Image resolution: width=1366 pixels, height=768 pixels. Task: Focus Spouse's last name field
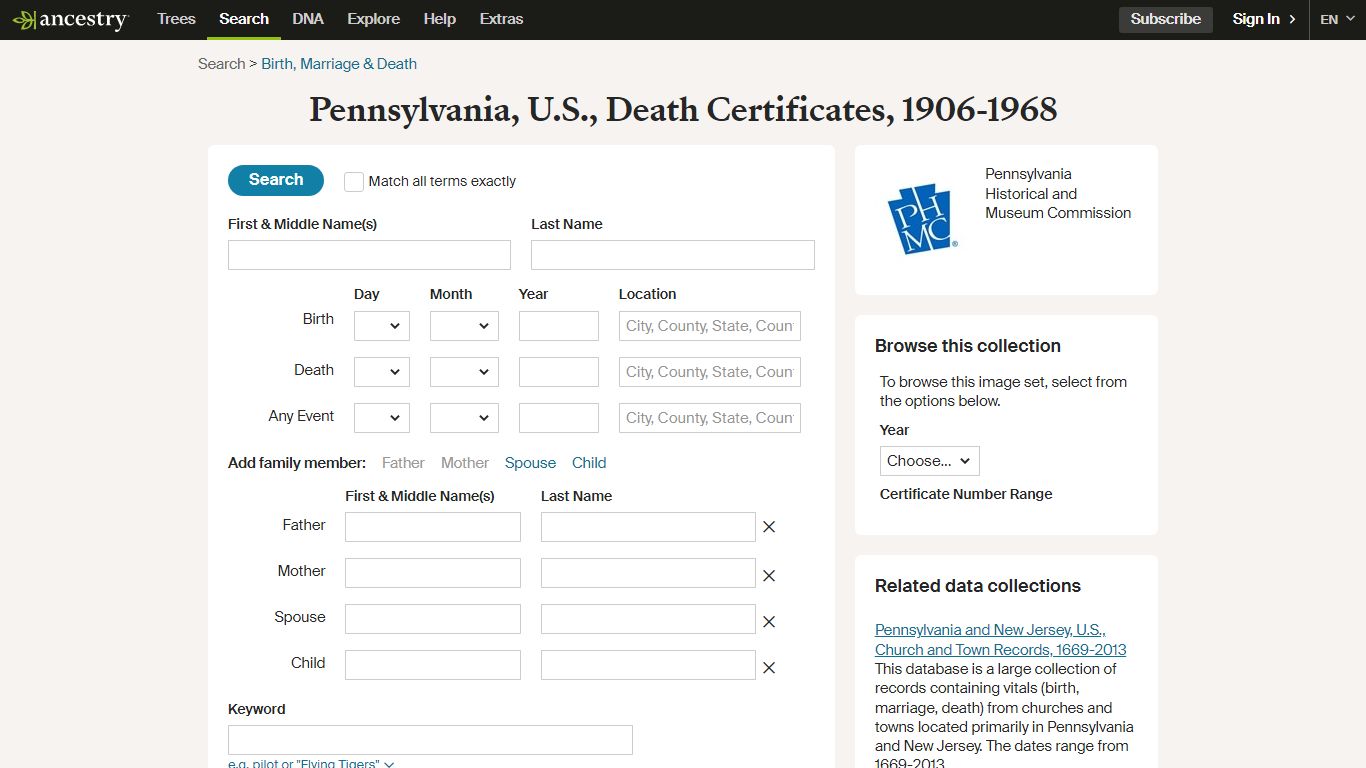tap(648, 619)
